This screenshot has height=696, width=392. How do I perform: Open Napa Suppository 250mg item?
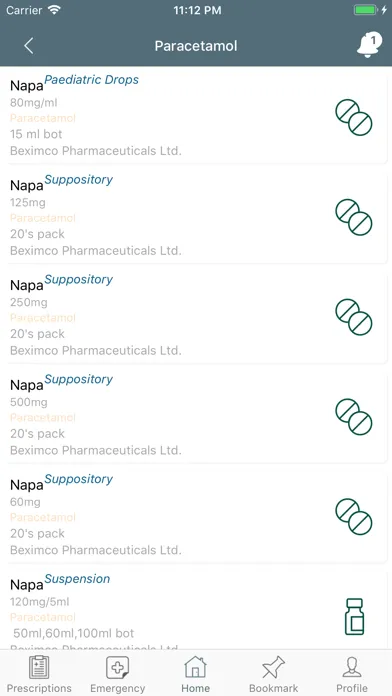pos(197,316)
